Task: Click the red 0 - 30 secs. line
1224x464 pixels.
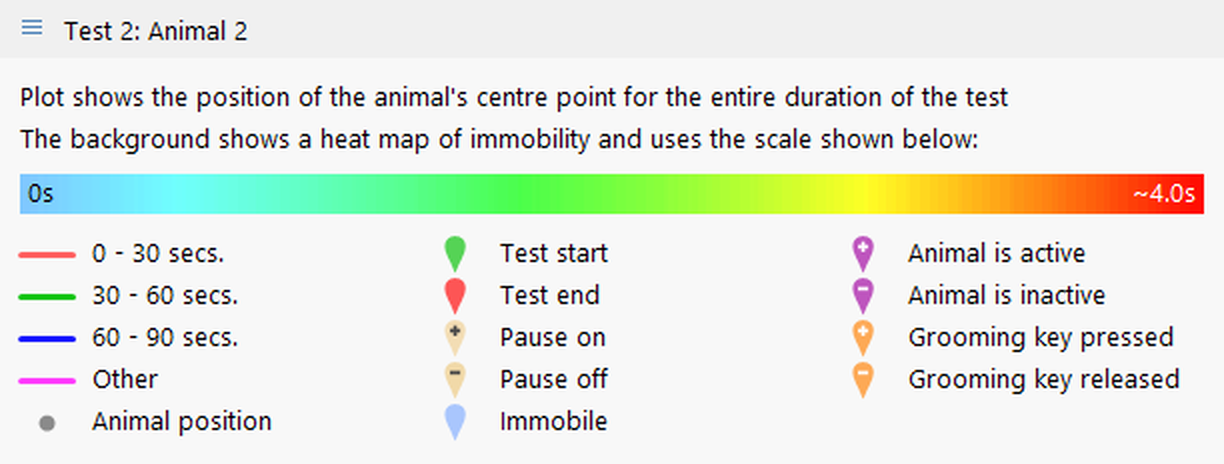Action: [47, 256]
